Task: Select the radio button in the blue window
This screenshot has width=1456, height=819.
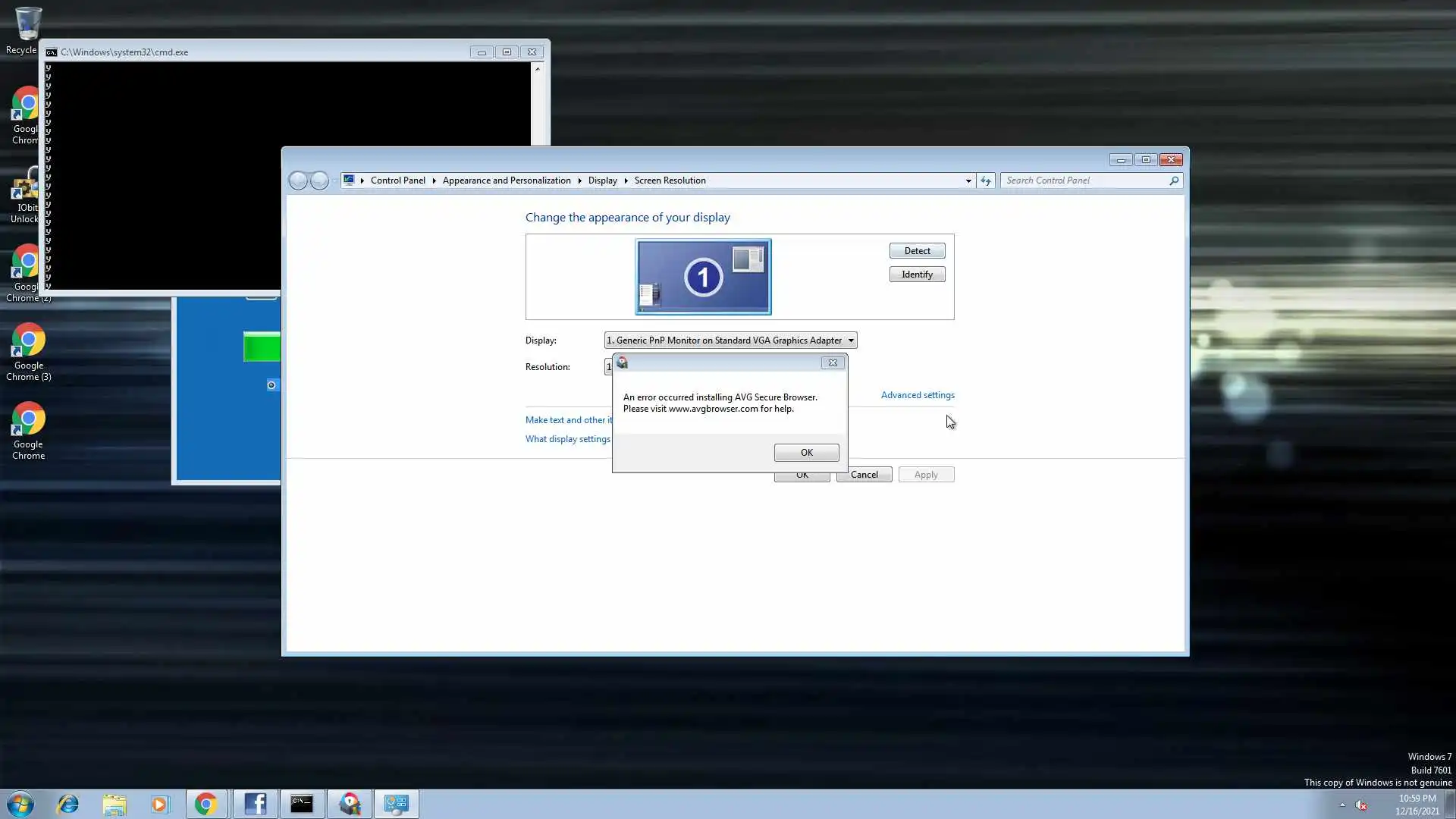Action: pyautogui.click(x=271, y=385)
